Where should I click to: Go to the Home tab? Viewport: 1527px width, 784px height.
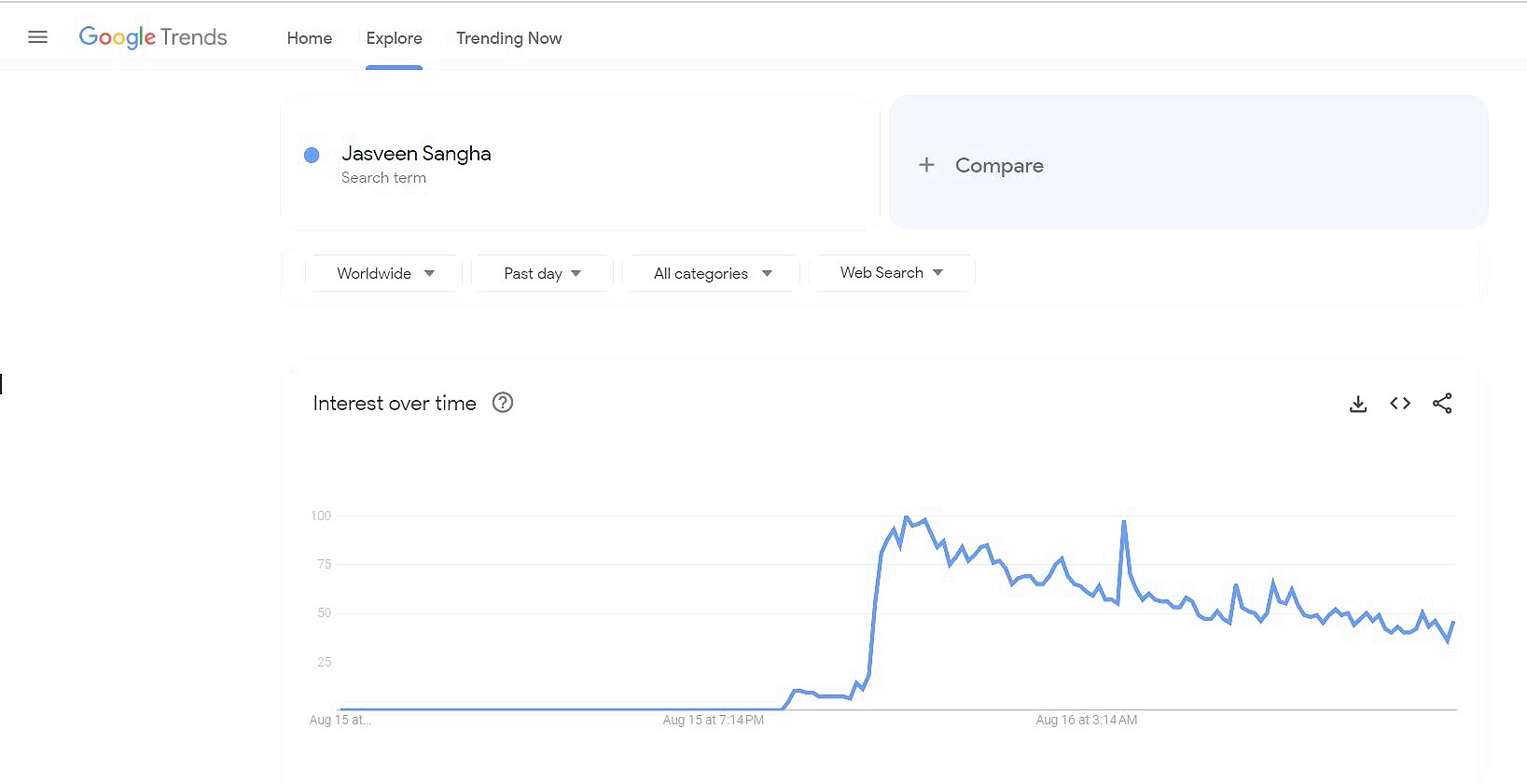[x=310, y=38]
